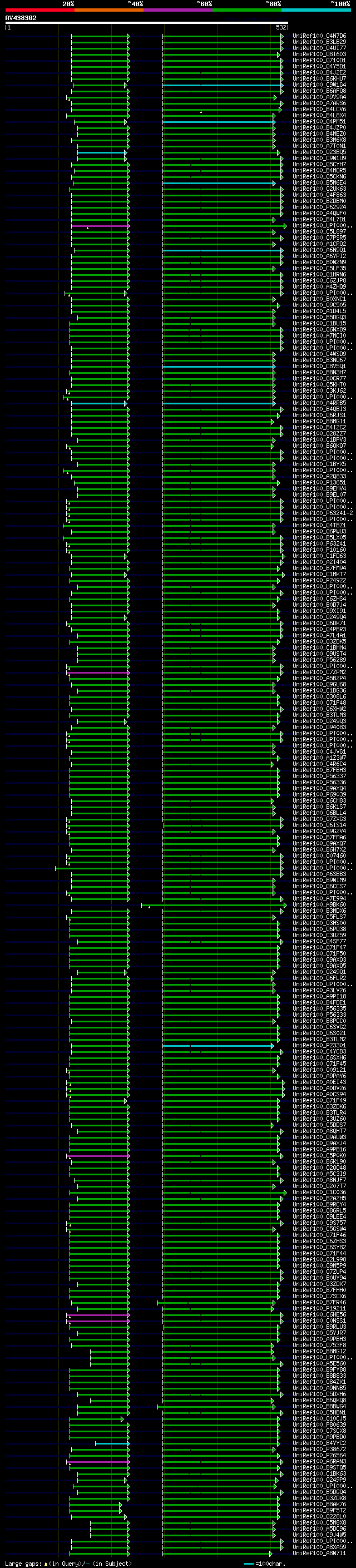Select the UniRef100_Q9GU68 label

pyautogui.click(x=319, y=684)
